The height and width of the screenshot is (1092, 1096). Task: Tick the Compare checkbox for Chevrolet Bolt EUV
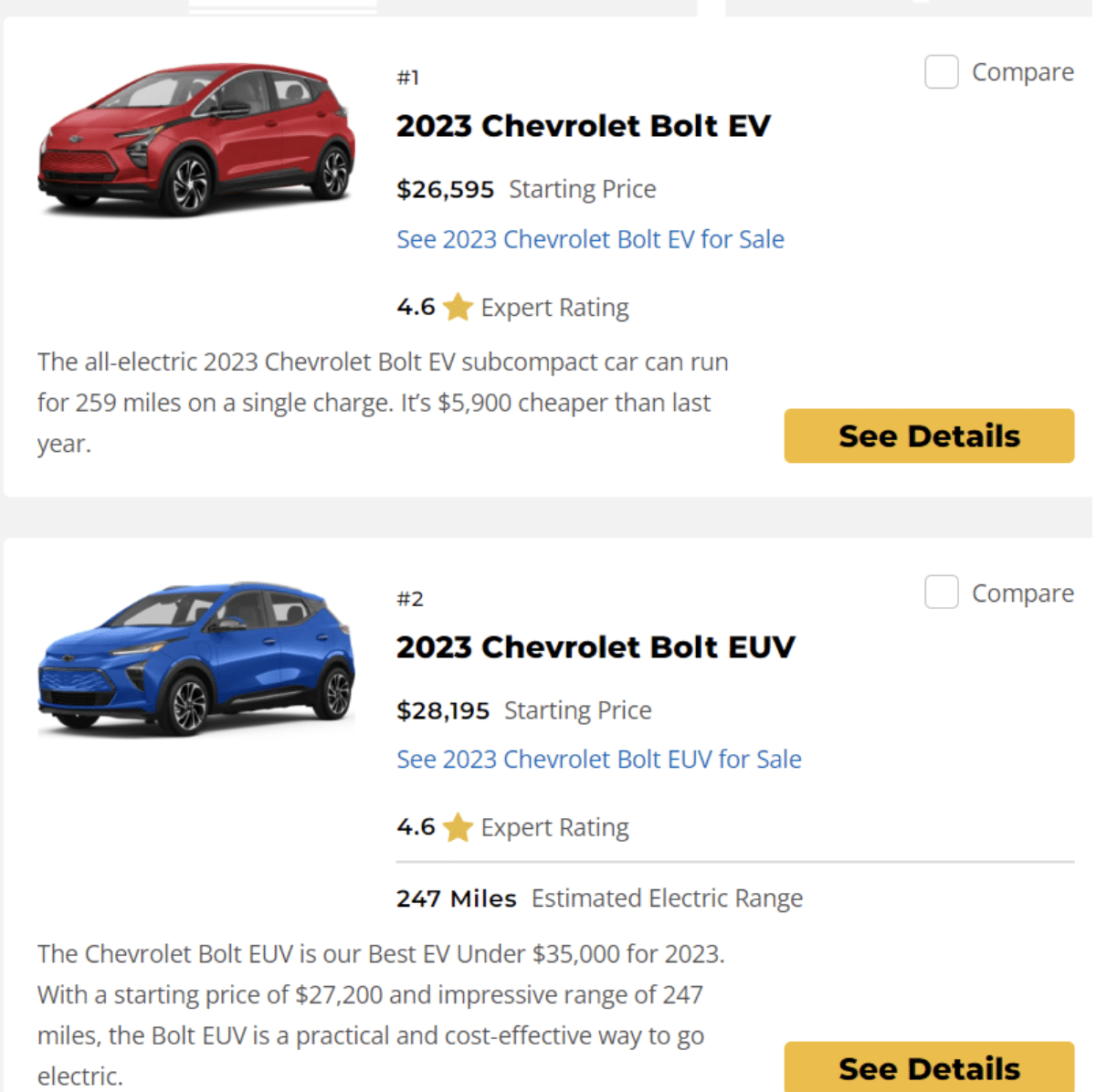point(942,592)
